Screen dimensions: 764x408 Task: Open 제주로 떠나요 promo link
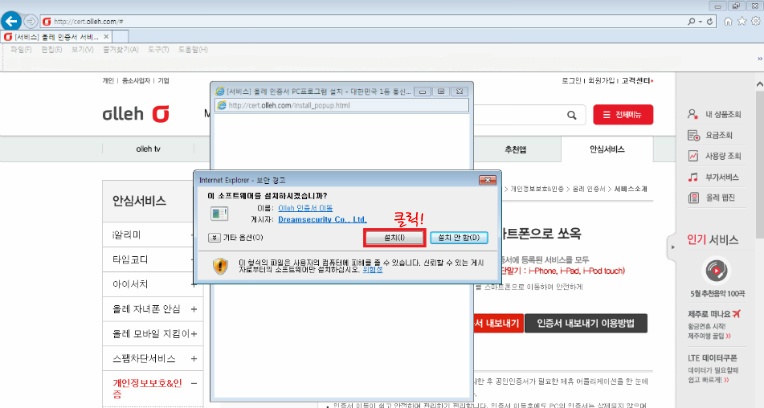[714, 314]
